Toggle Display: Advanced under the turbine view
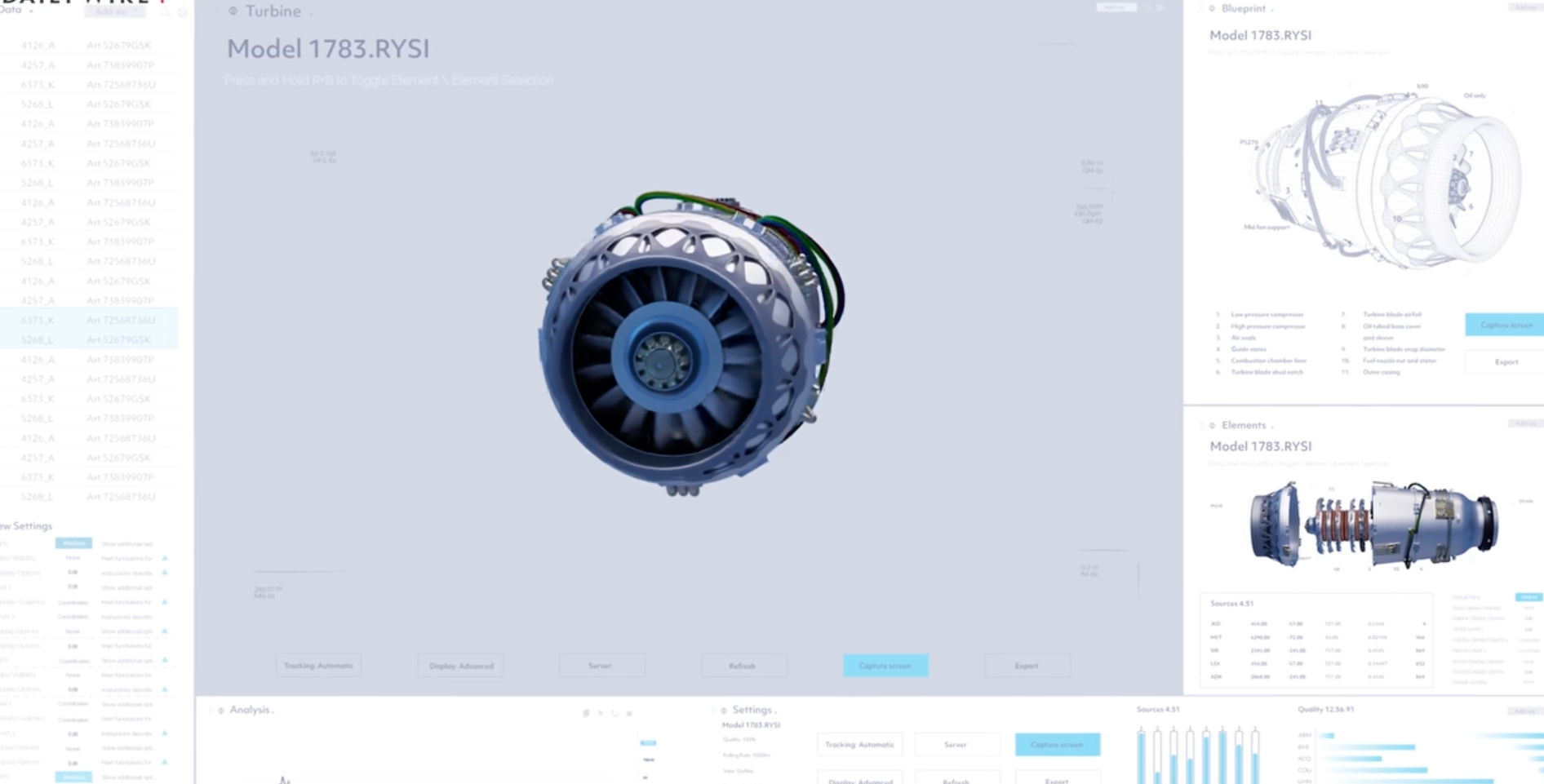This screenshot has height=784, width=1544. [461, 666]
